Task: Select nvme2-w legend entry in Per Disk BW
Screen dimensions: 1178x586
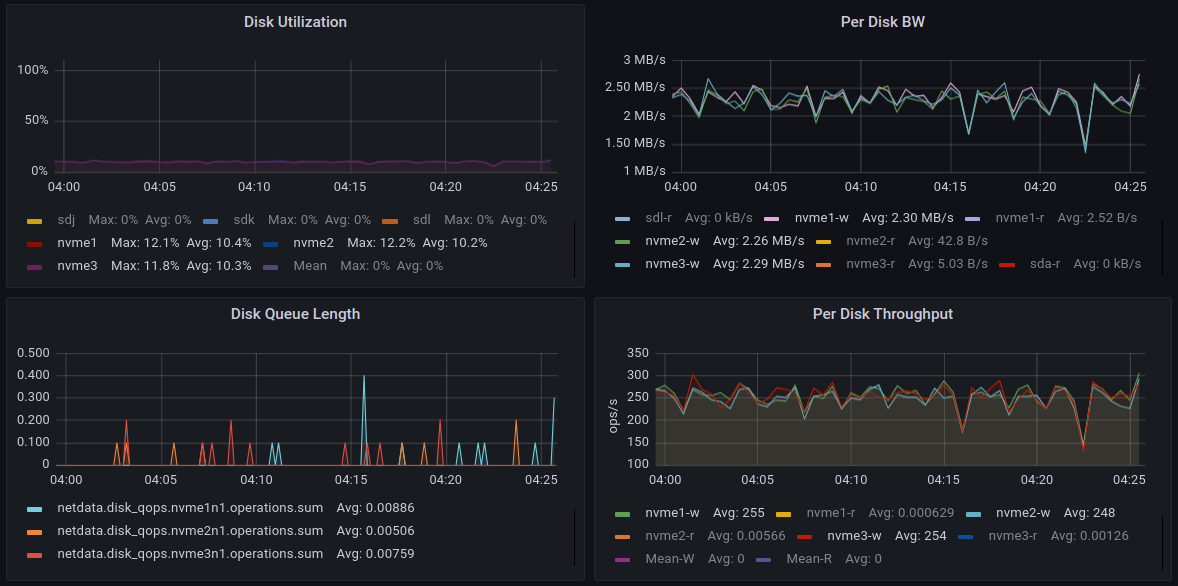Action: (671, 241)
